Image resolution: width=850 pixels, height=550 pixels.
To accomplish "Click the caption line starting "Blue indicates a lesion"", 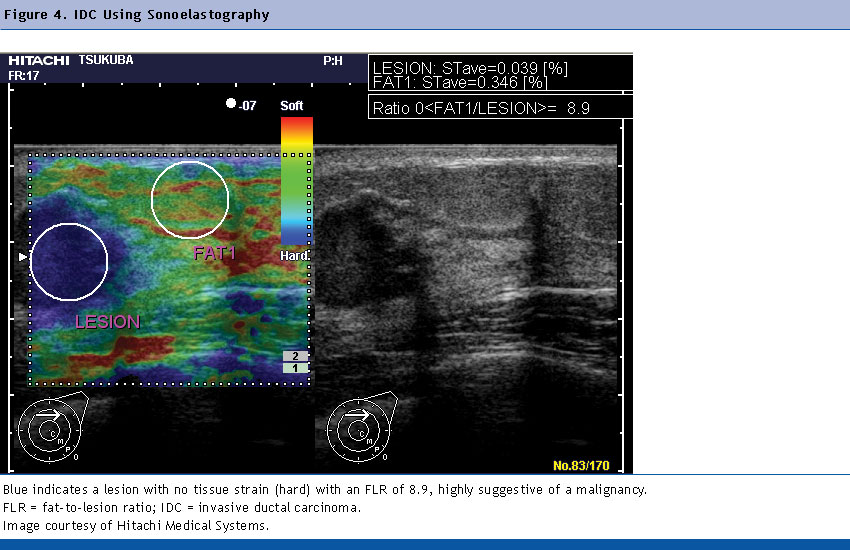I will pyautogui.click(x=325, y=490).
